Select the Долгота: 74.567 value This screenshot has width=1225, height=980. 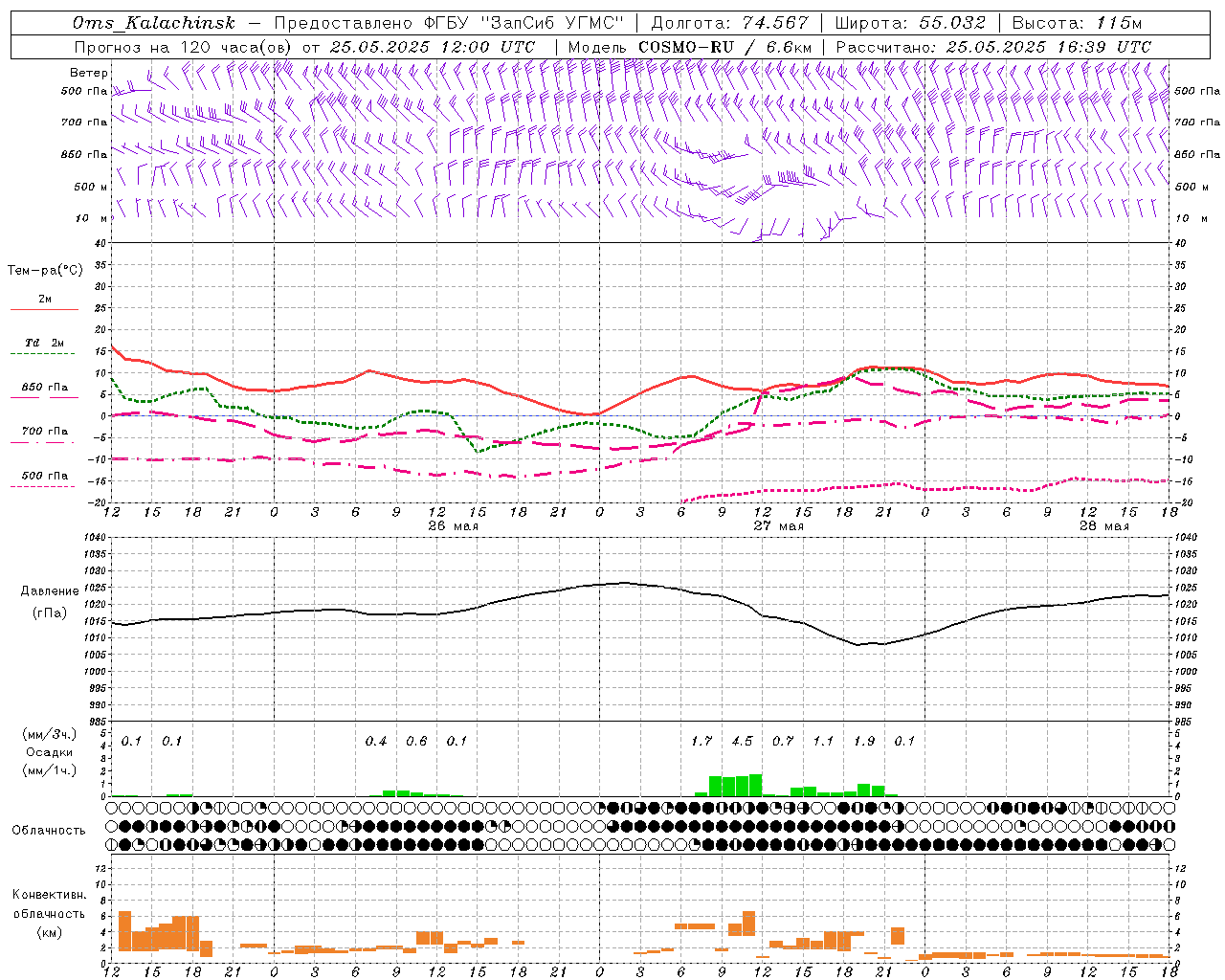pos(728,23)
